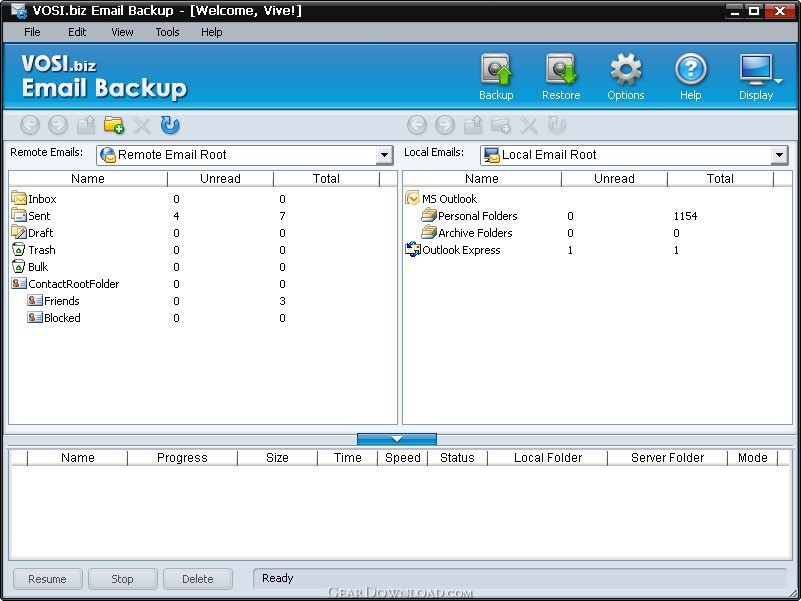Screen dimensions: 801x601
Task: Click the remote panel forward arrow
Action: 58,125
